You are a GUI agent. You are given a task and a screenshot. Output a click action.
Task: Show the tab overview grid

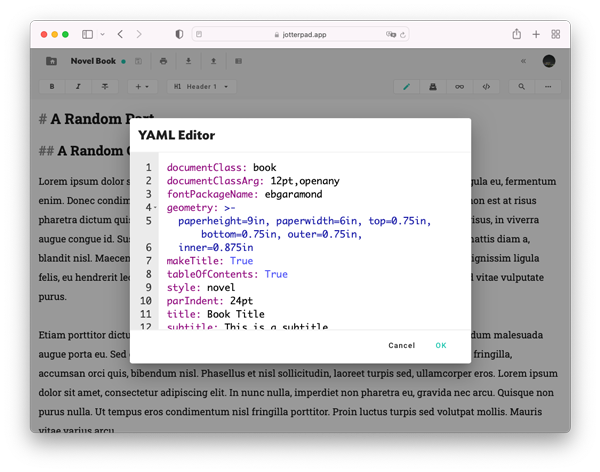pyautogui.click(x=556, y=34)
